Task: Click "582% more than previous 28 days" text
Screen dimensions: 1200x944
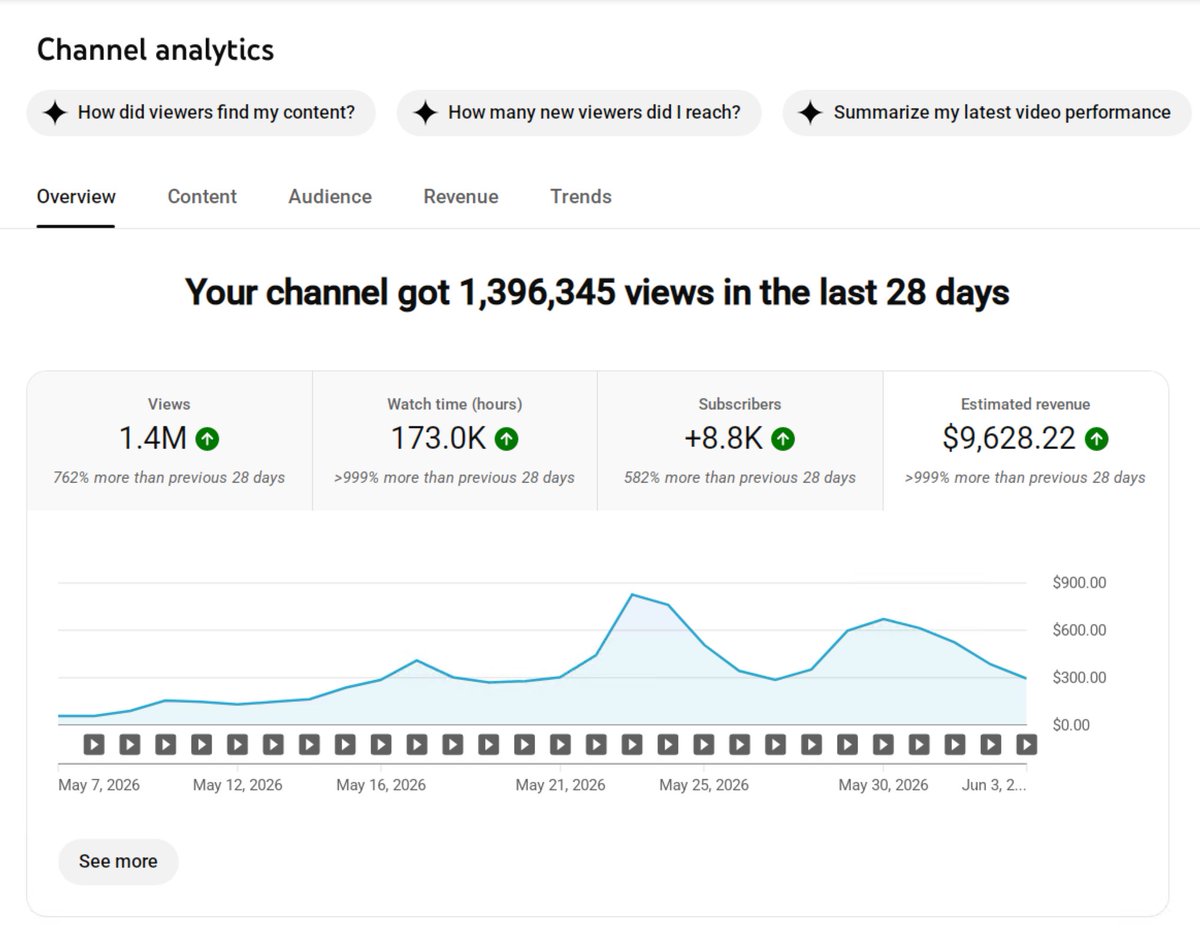Action: 740,478
